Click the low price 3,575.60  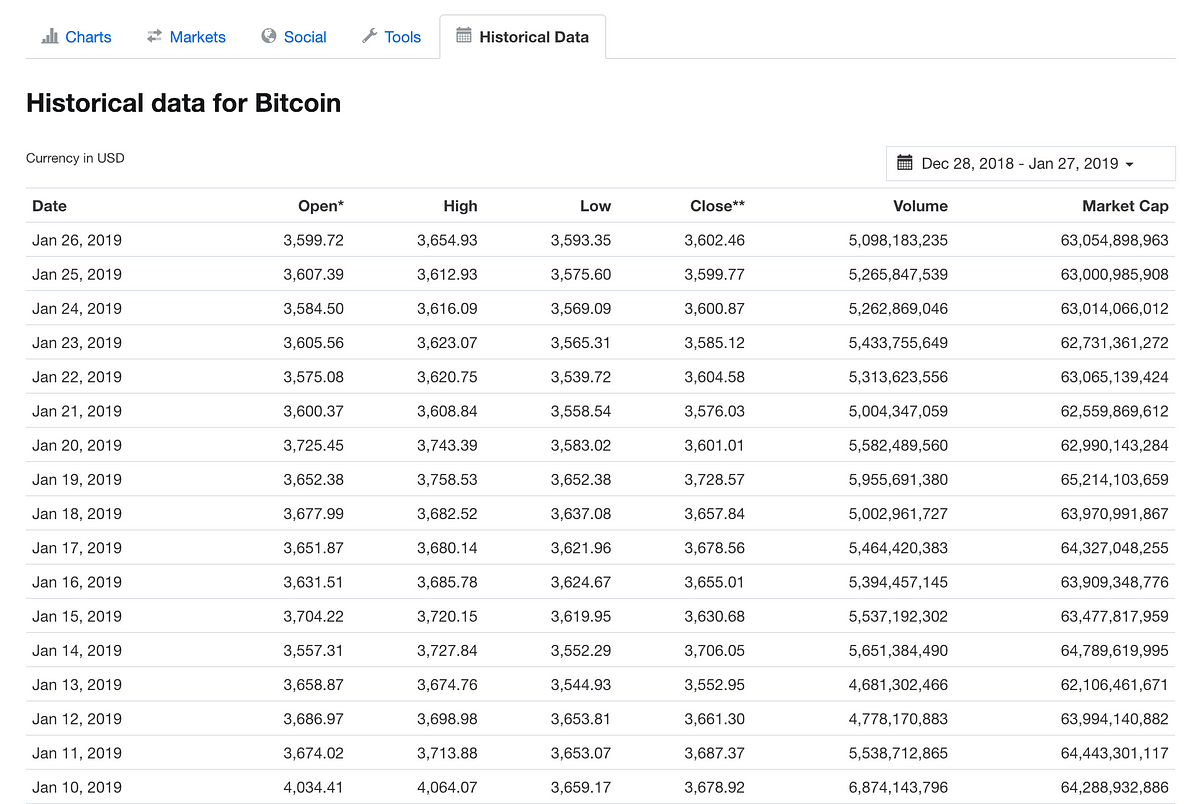pos(581,274)
